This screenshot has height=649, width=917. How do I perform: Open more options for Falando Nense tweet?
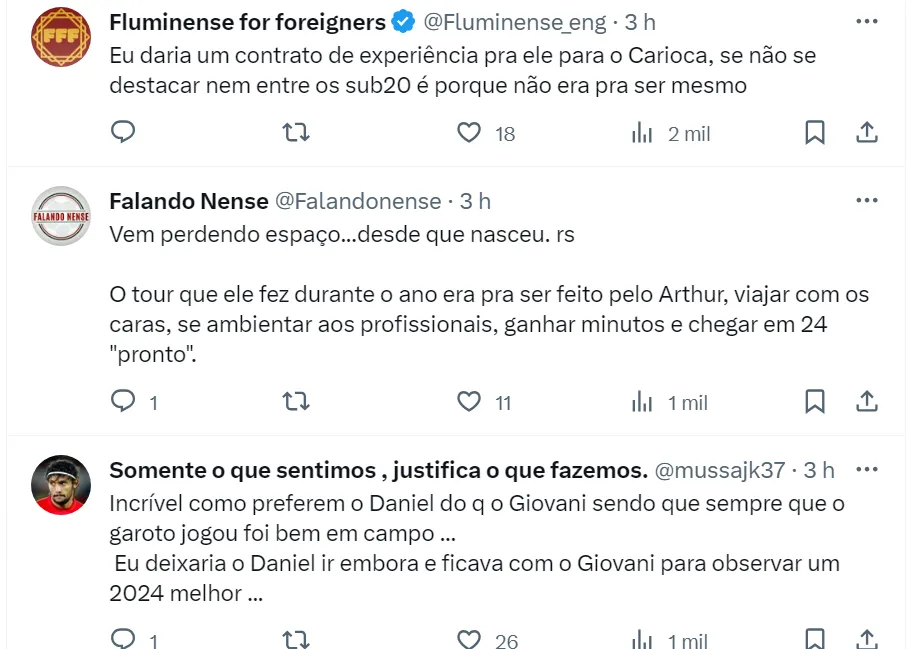(x=867, y=200)
